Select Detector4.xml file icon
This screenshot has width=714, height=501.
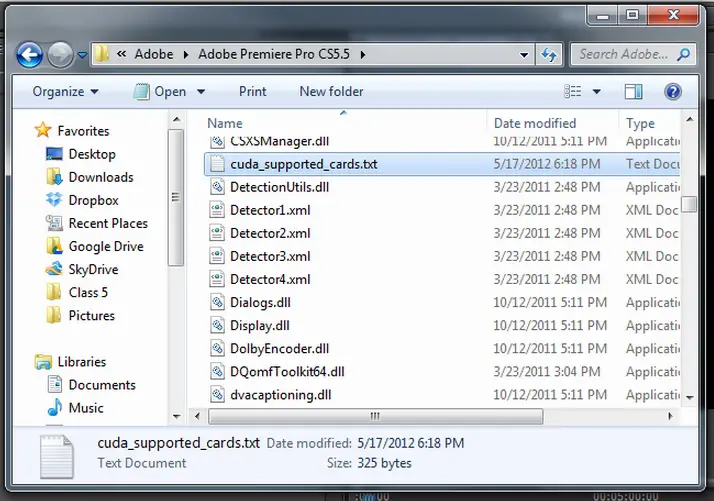pos(217,279)
